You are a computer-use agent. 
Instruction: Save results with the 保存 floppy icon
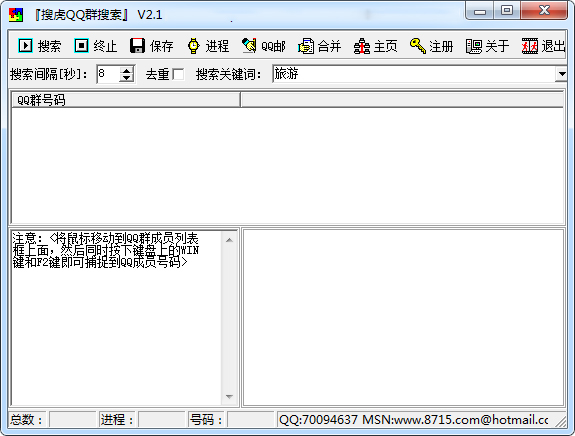click(138, 46)
